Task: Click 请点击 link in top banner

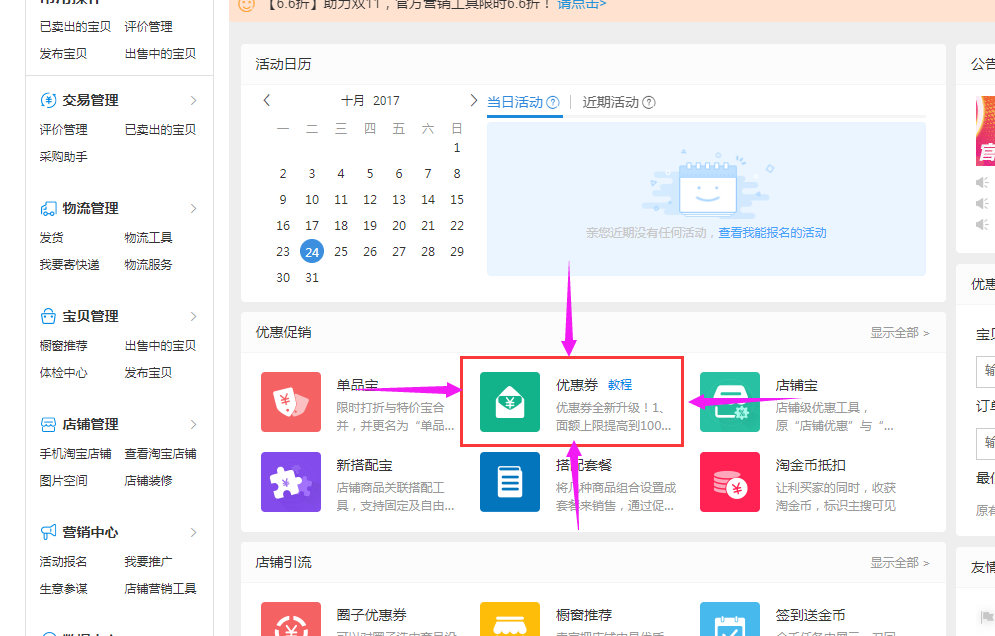Action: click(x=582, y=4)
